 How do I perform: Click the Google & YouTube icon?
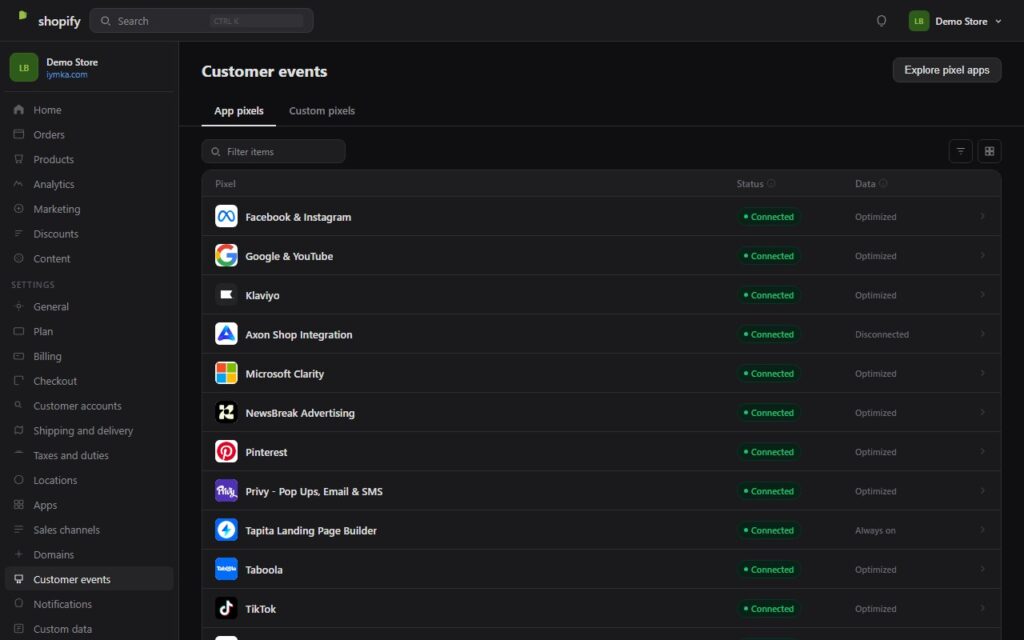coord(226,255)
